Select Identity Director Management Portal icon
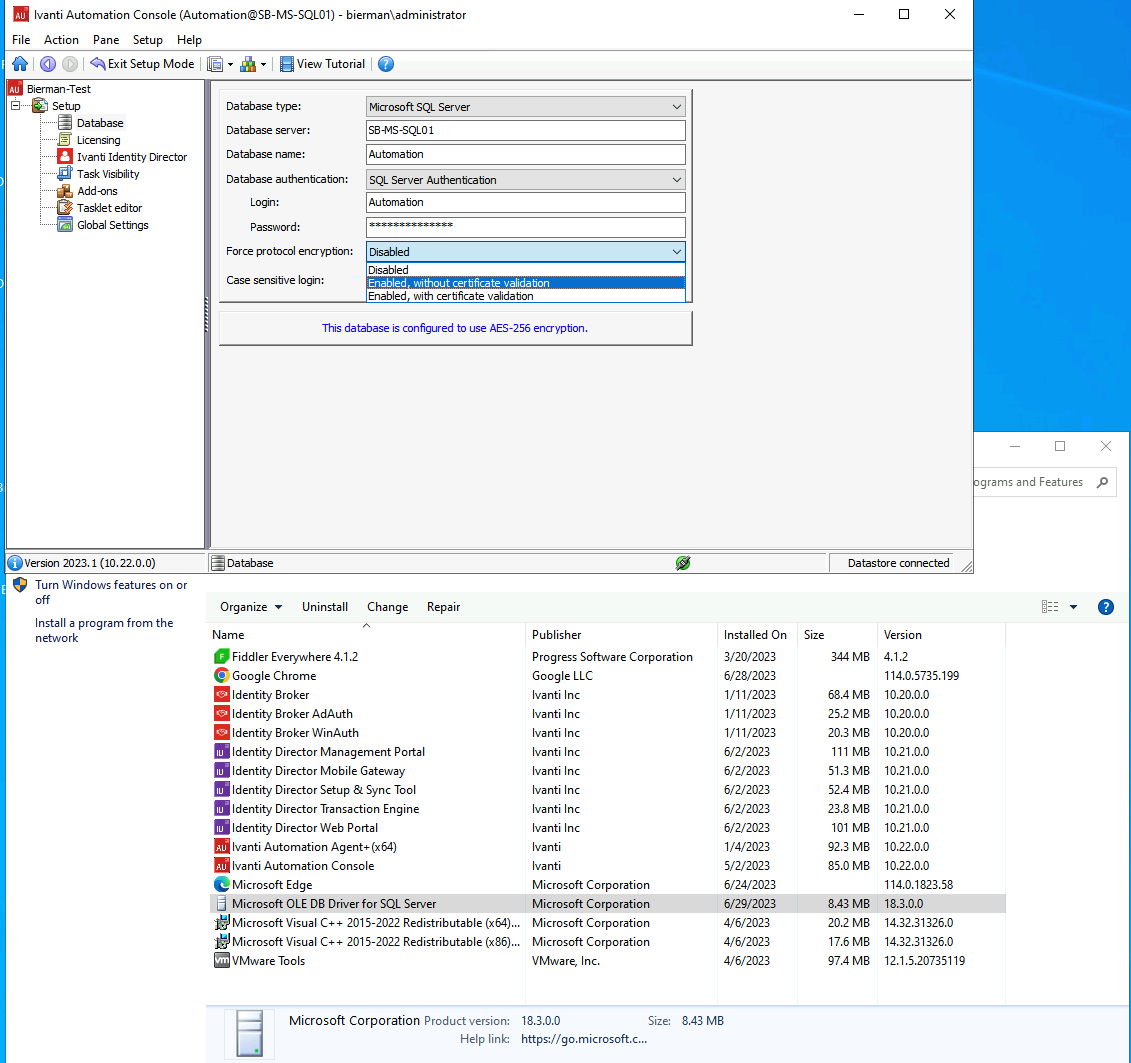 (x=221, y=751)
